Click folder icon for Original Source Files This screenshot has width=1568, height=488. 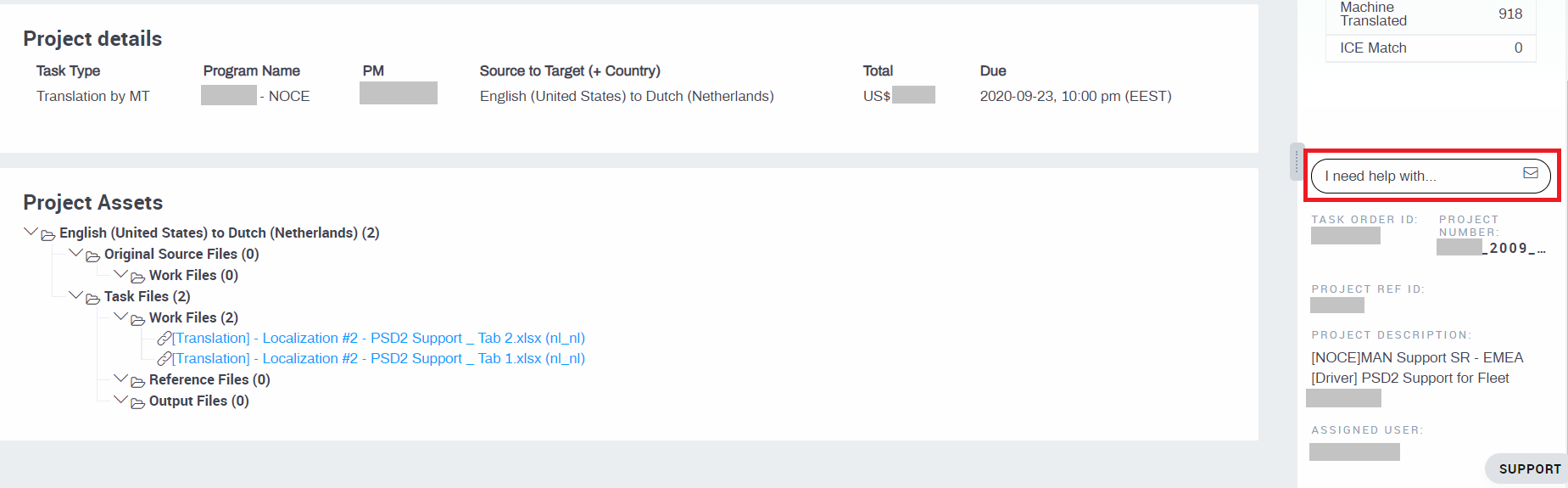[x=92, y=255]
